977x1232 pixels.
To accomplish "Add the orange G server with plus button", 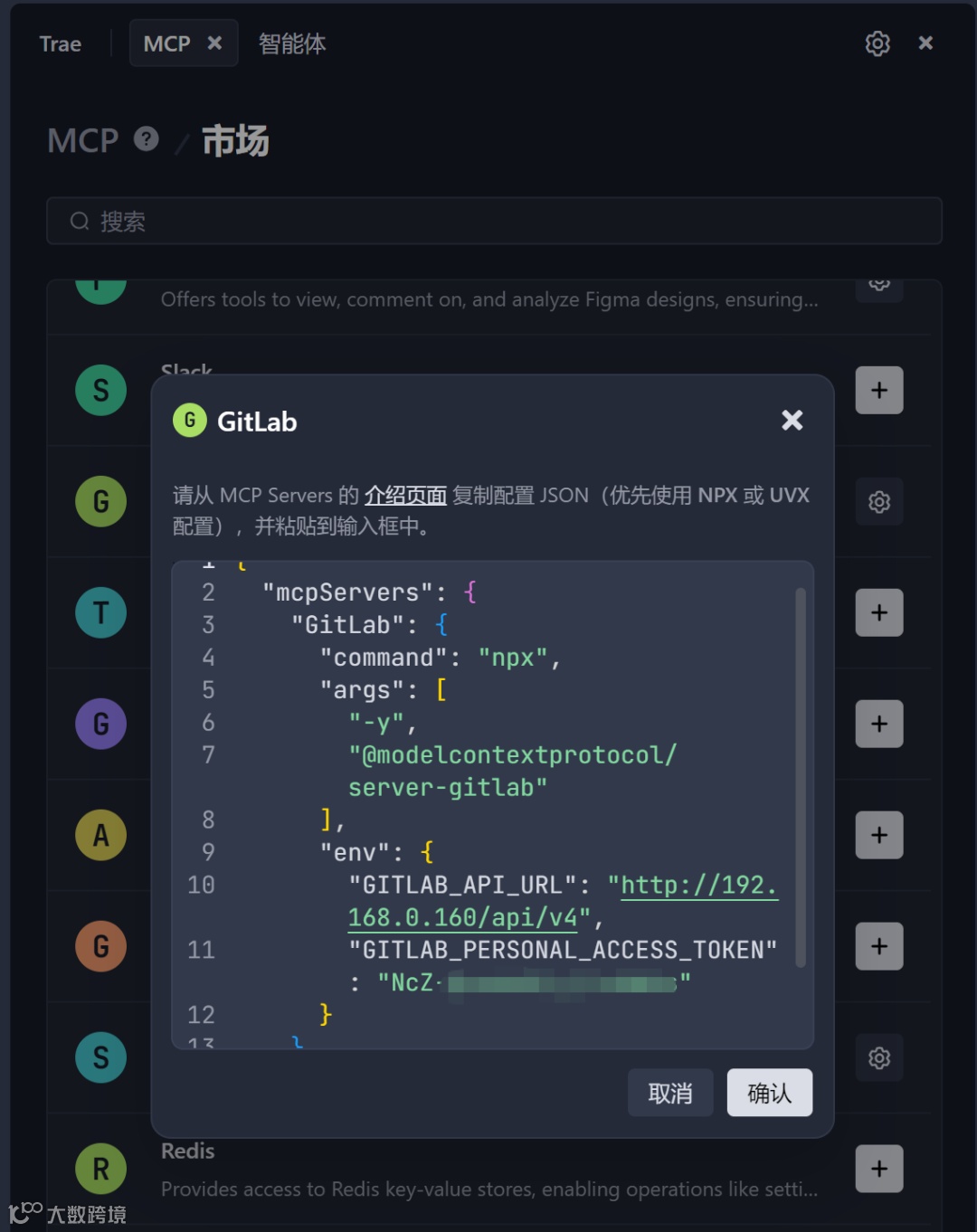I will [879, 946].
